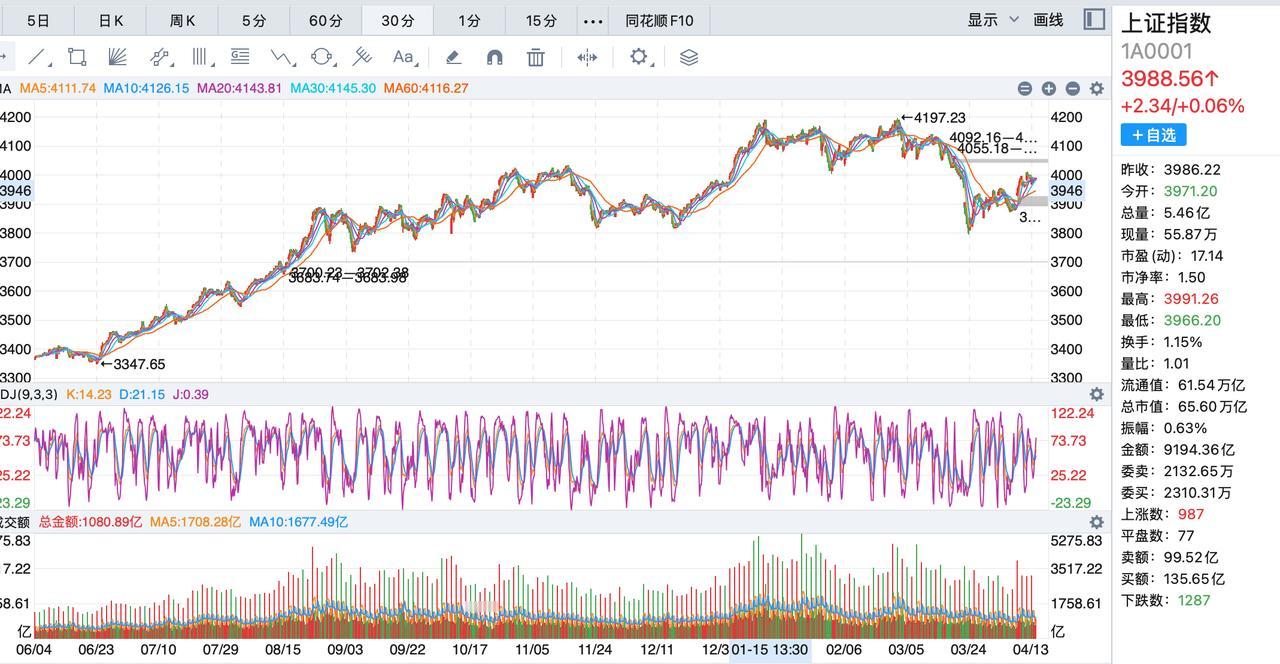The height and width of the screenshot is (664, 1280).
Task: Toggle the right side panel layout icon
Action: coord(1094,19)
